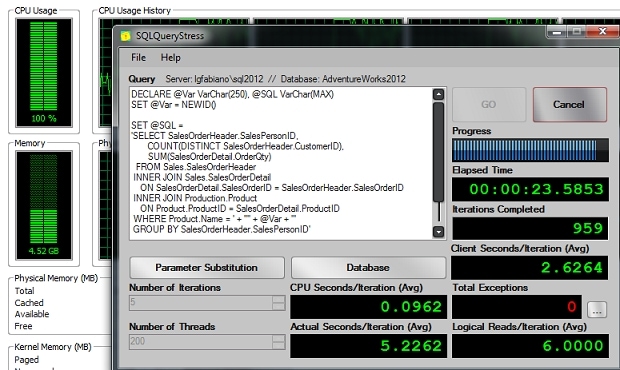Image resolution: width=620 pixels, height=370 pixels.
Task: Click the query box scroll down arrow
Action: (x=438, y=232)
